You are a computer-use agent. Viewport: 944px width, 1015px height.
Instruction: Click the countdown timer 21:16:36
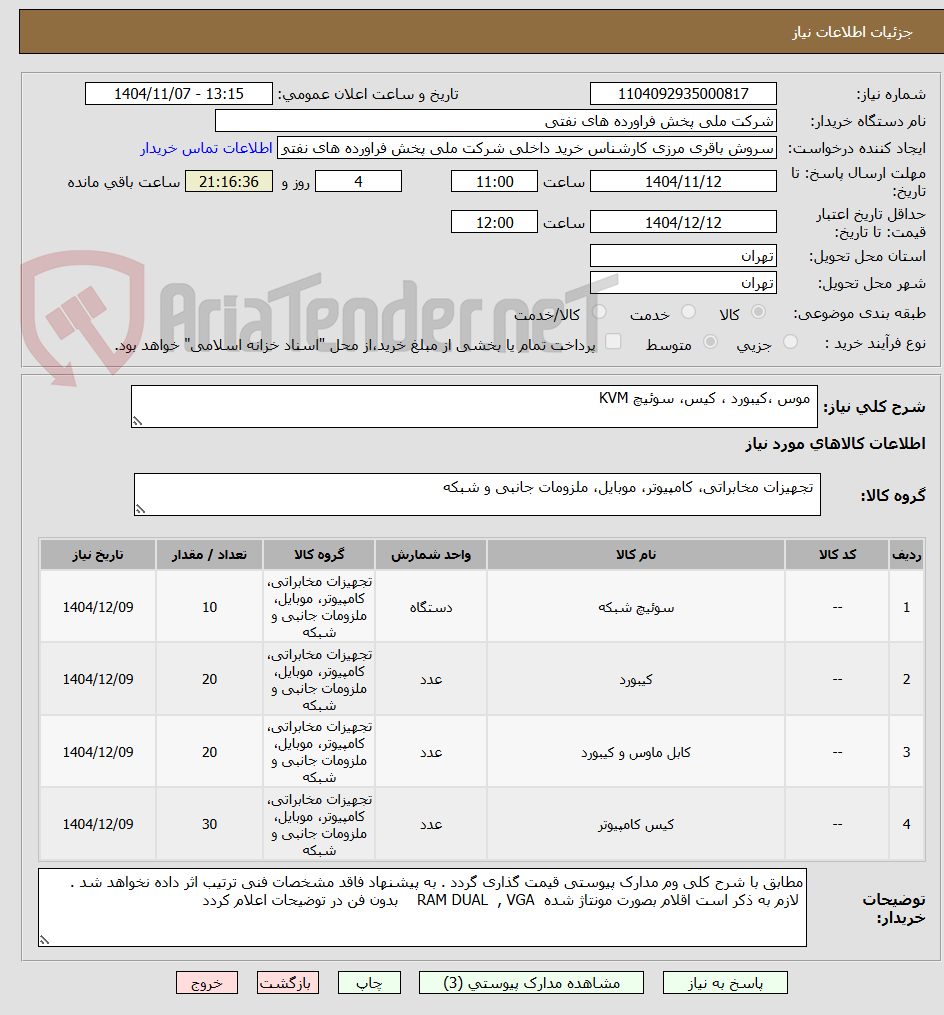229,181
